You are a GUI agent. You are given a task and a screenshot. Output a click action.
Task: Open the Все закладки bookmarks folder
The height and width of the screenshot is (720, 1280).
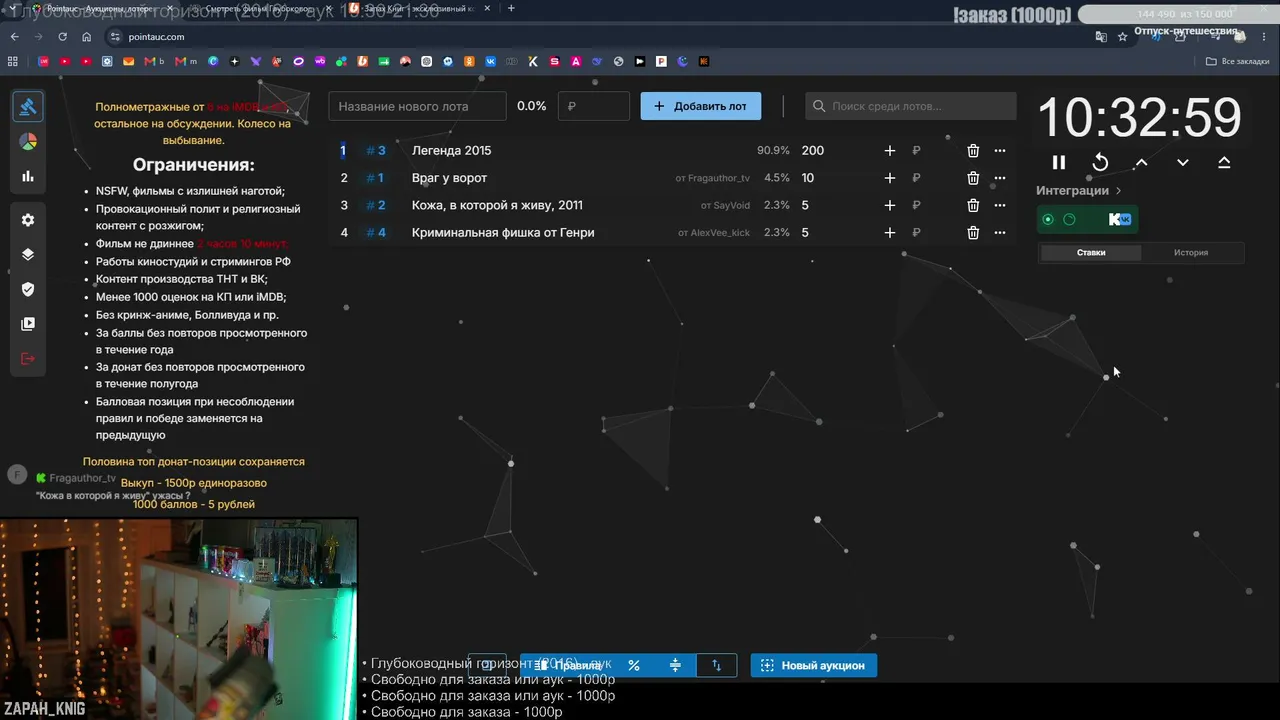1237,61
